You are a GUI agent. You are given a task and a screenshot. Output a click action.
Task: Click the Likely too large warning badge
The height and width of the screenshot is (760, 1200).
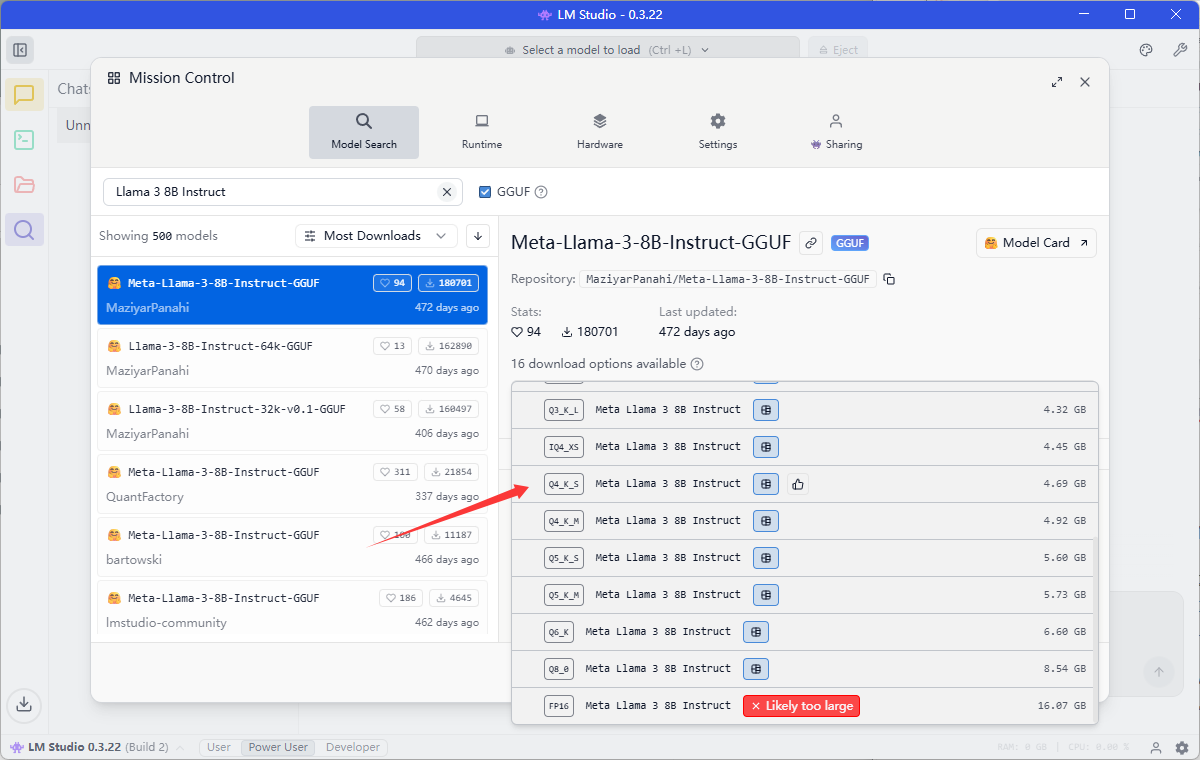[801, 706]
